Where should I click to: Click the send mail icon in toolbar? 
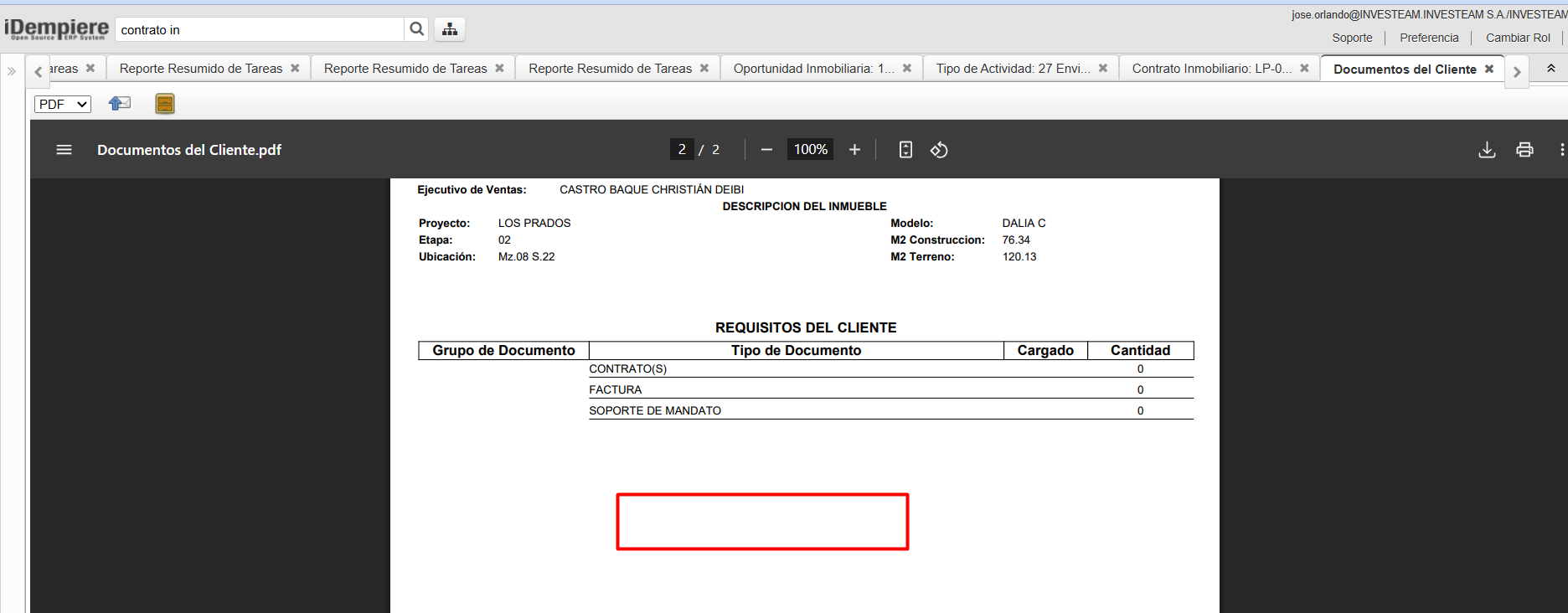pos(120,103)
